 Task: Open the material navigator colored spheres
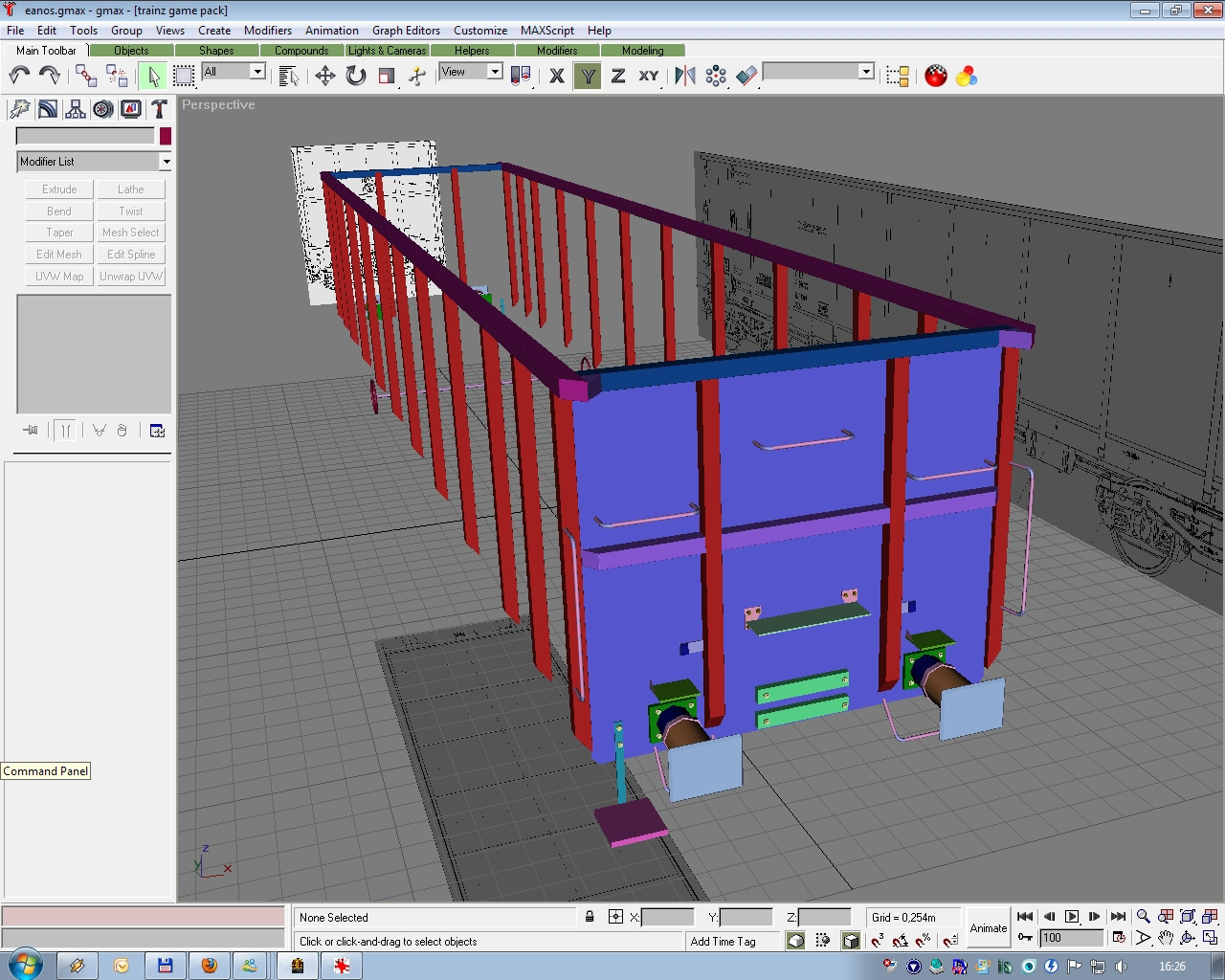coord(967,76)
